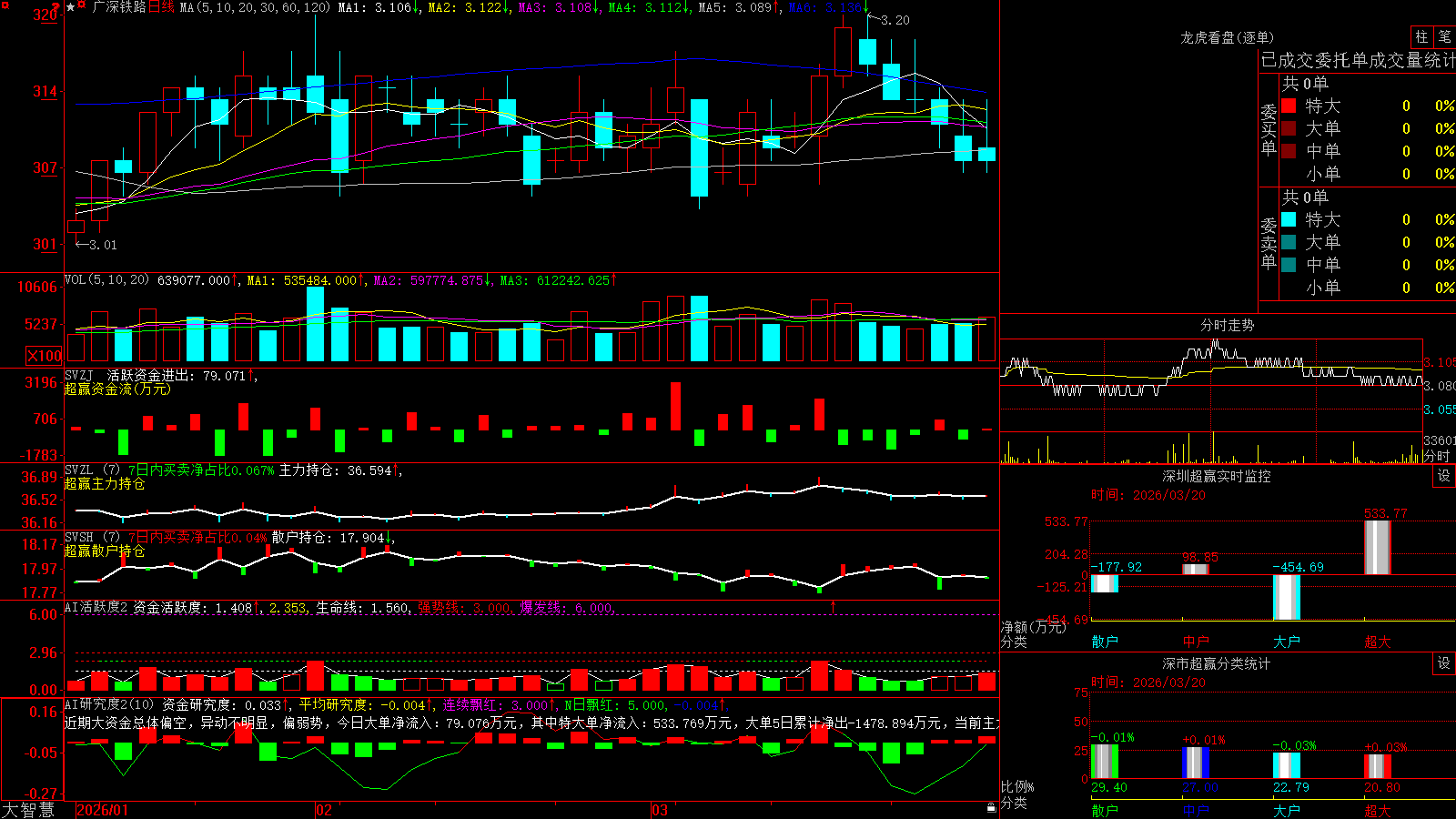Open the MA(5,10,20,30,60,120) indicator parameters

click(255, 7)
